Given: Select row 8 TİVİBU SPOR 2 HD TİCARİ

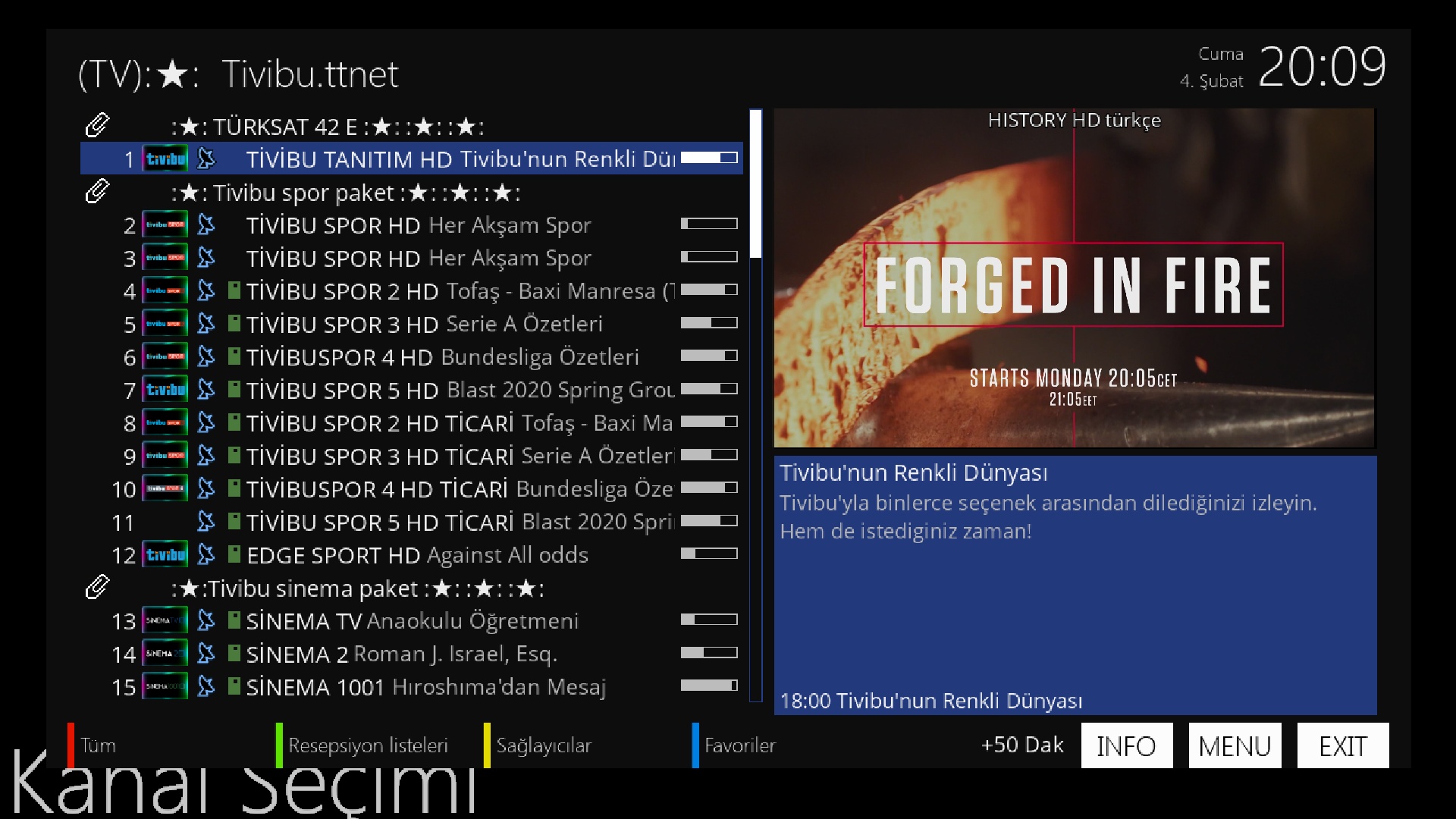Looking at the screenshot, I should click(x=412, y=422).
